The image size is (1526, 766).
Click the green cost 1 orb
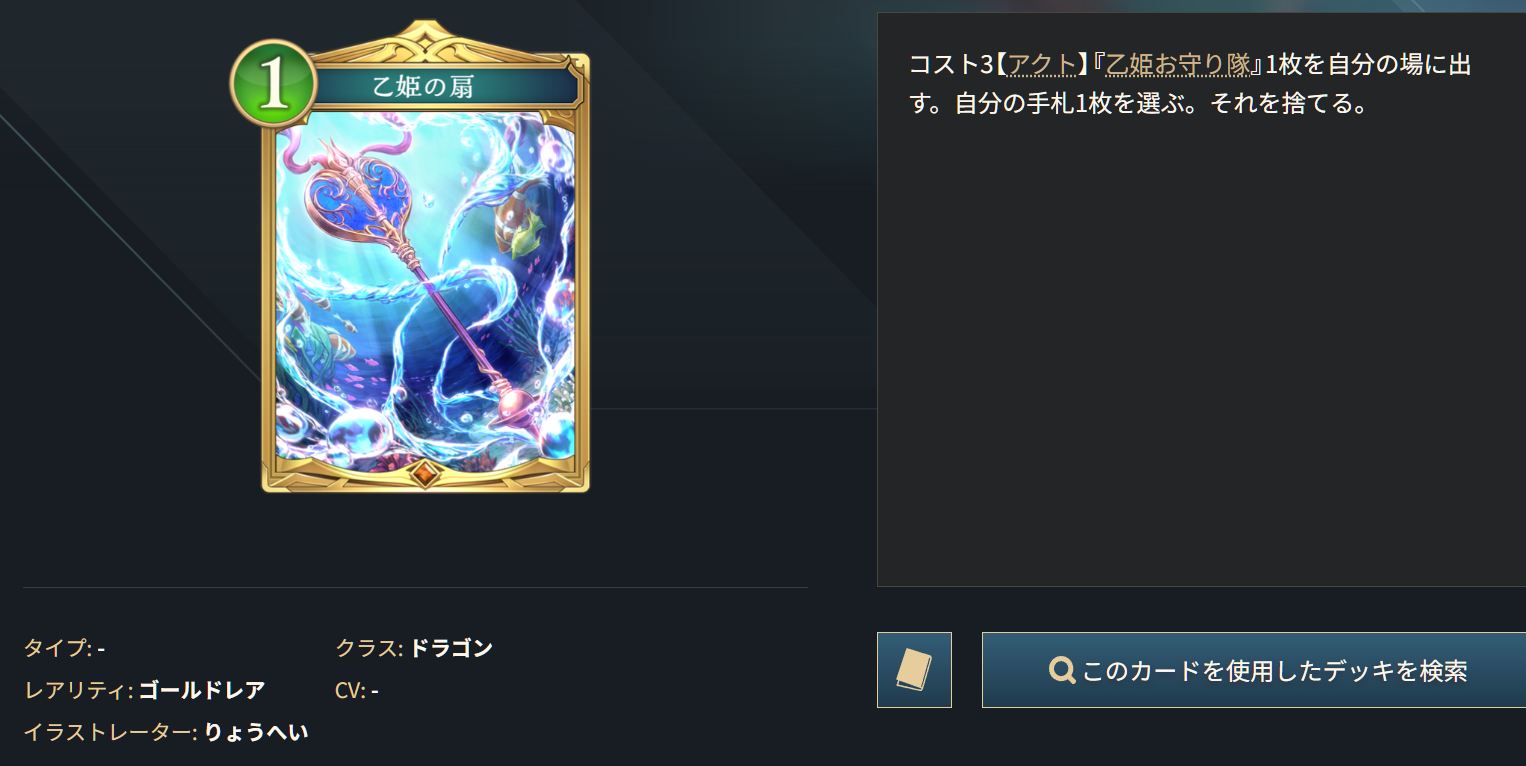point(273,84)
